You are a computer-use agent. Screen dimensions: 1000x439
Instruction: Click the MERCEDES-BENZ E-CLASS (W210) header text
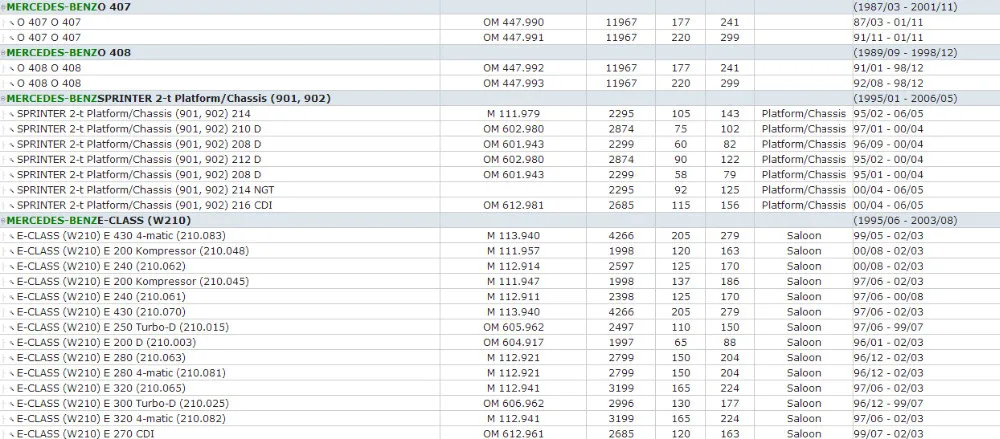coord(99,221)
